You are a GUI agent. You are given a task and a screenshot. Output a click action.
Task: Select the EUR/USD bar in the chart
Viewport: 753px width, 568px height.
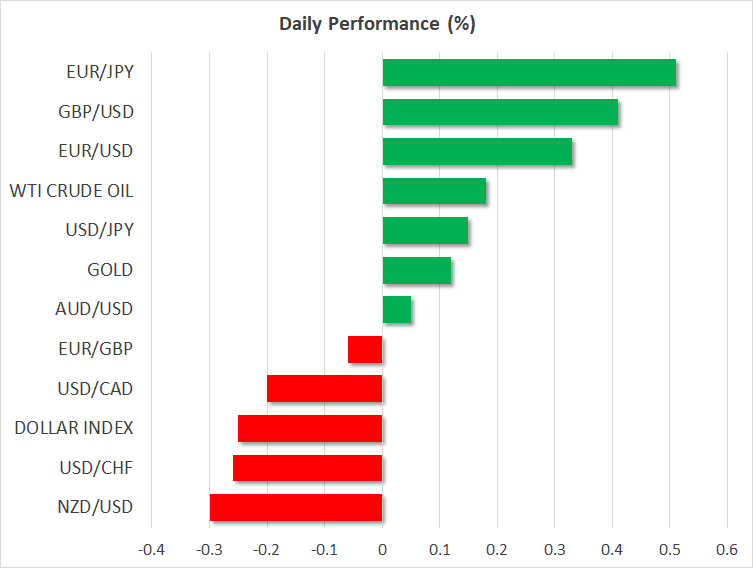pyautogui.click(x=477, y=151)
